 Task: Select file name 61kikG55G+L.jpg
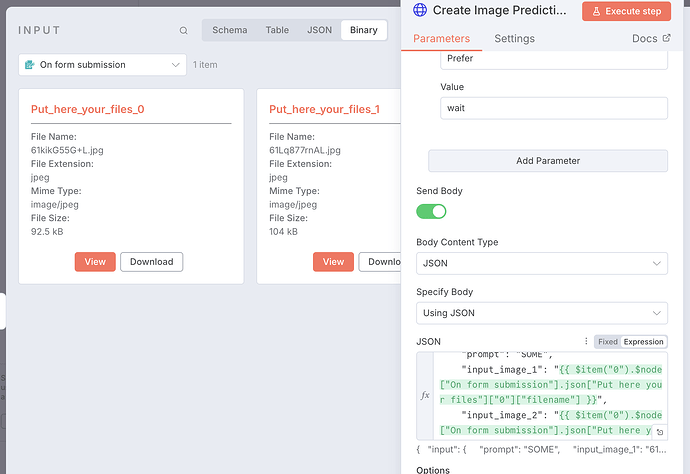pos(67,150)
